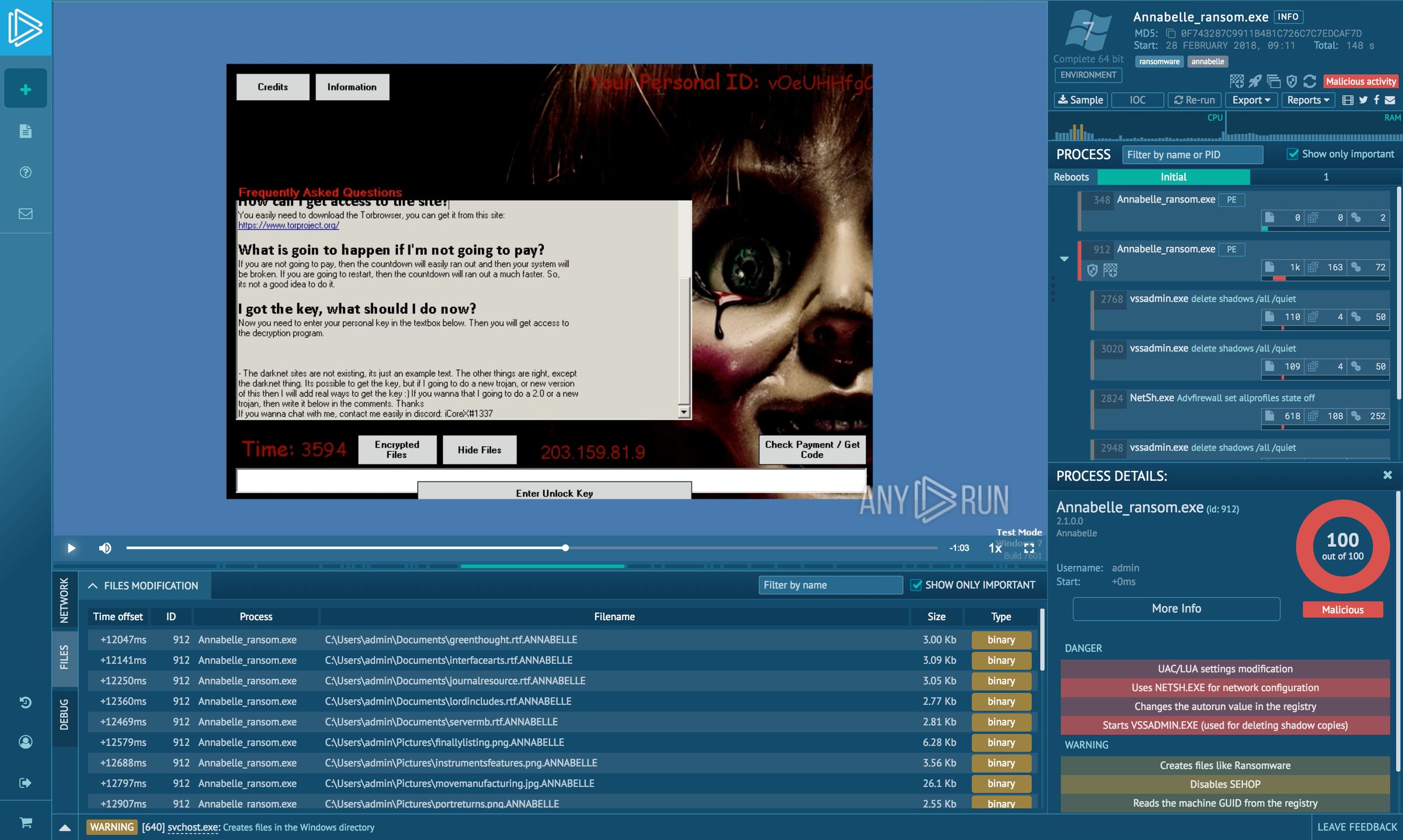Enter fullscreen mode on the video player
This screenshot has height=840, width=1403.
pyautogui.click(x=1029, y=548)
